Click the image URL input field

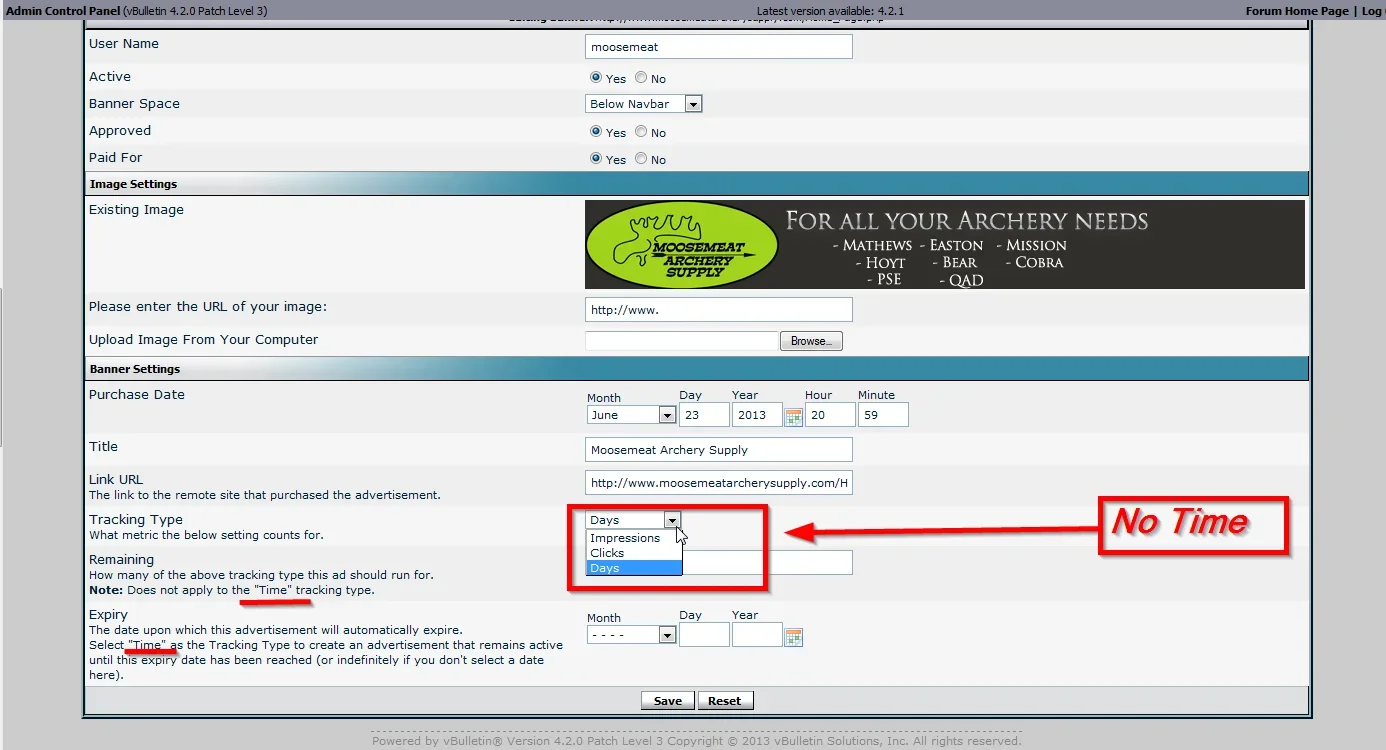[718, 310]
